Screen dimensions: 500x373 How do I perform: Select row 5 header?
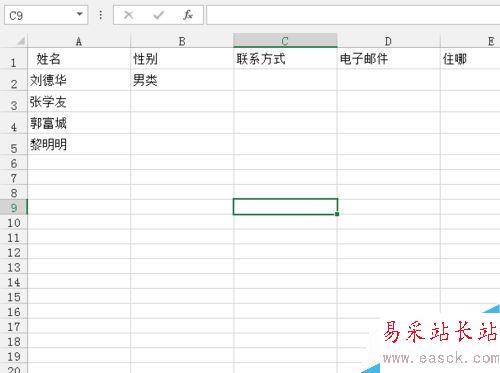point(14,144)
